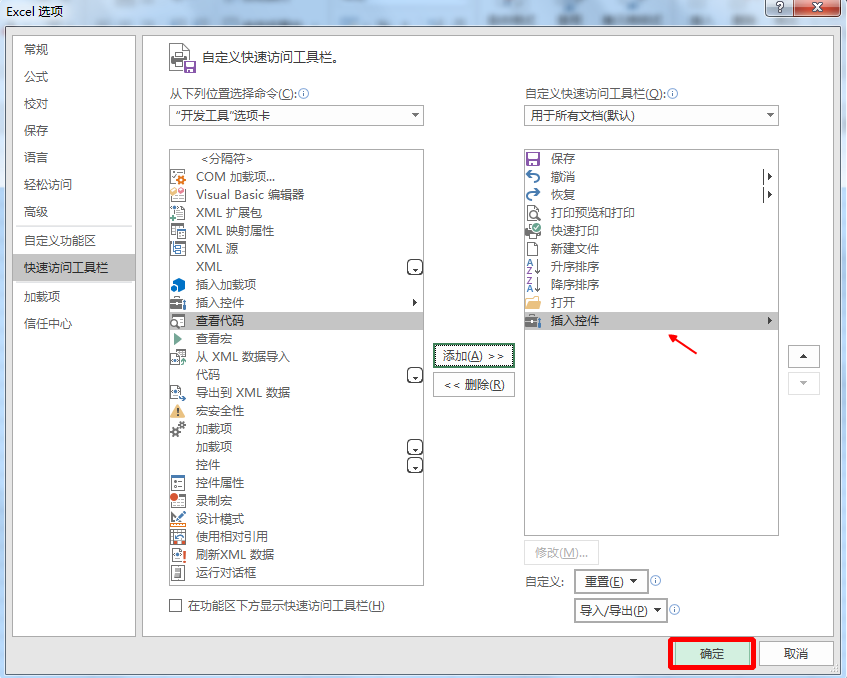Click the help question mark button
This screenshot has width=847, height=678.
coord(780,8)
